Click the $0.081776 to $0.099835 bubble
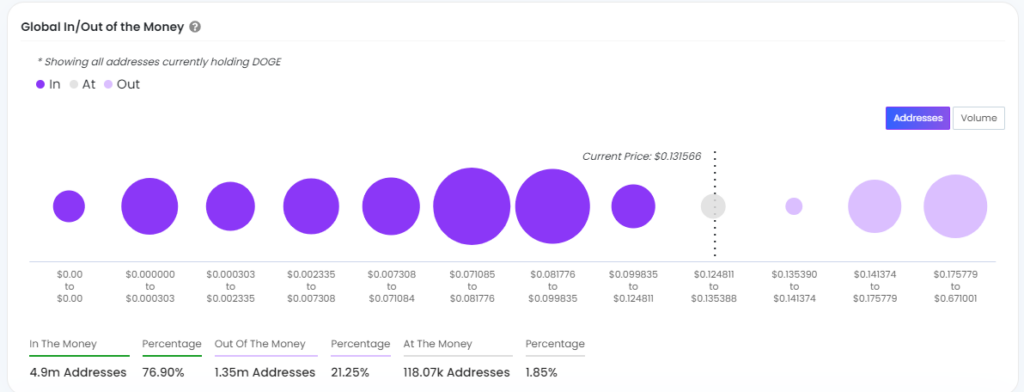 tap(552, 206)
